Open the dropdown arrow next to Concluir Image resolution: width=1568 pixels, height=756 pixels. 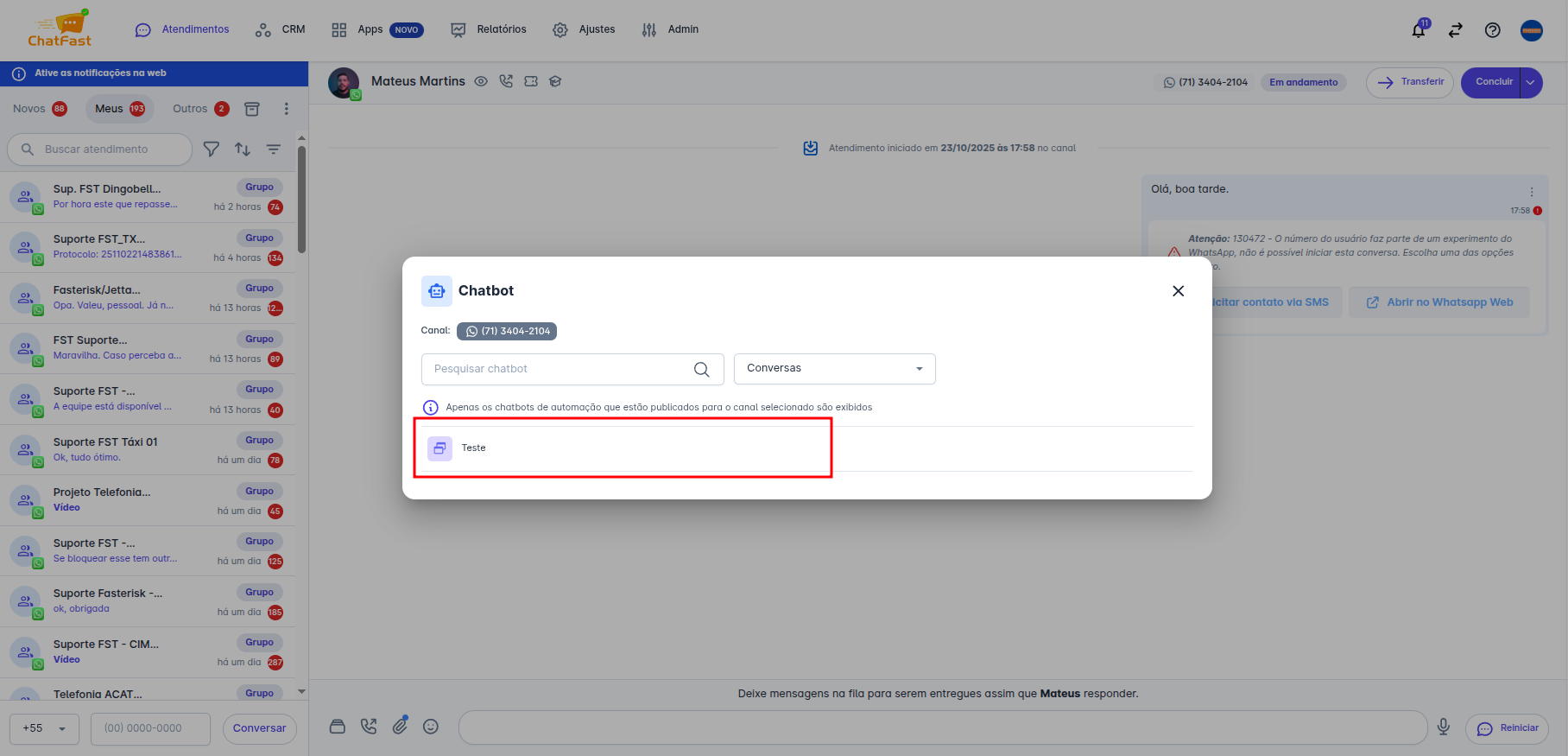click(x=1531, y=83)
